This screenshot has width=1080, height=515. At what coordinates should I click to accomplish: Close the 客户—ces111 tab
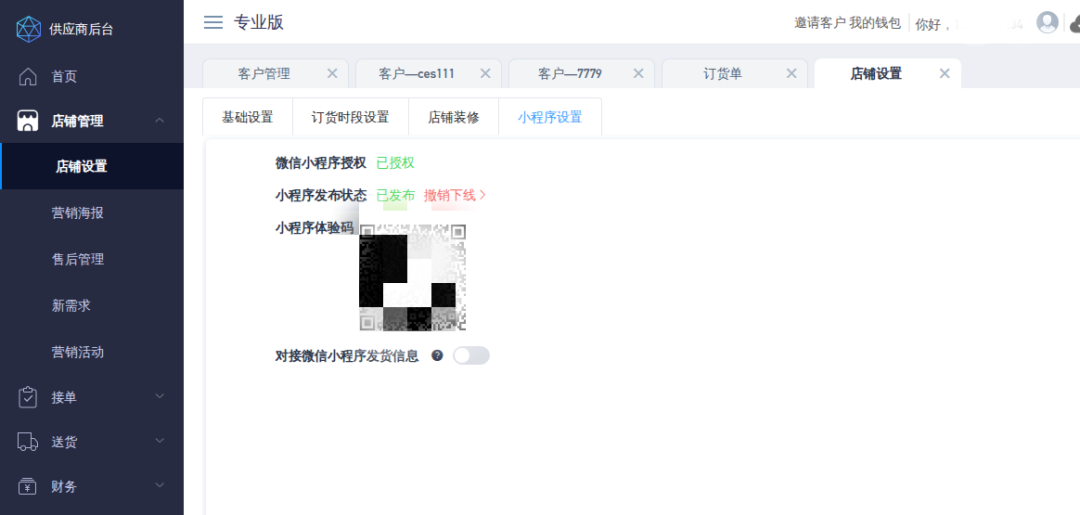click(x=485, y=74)
